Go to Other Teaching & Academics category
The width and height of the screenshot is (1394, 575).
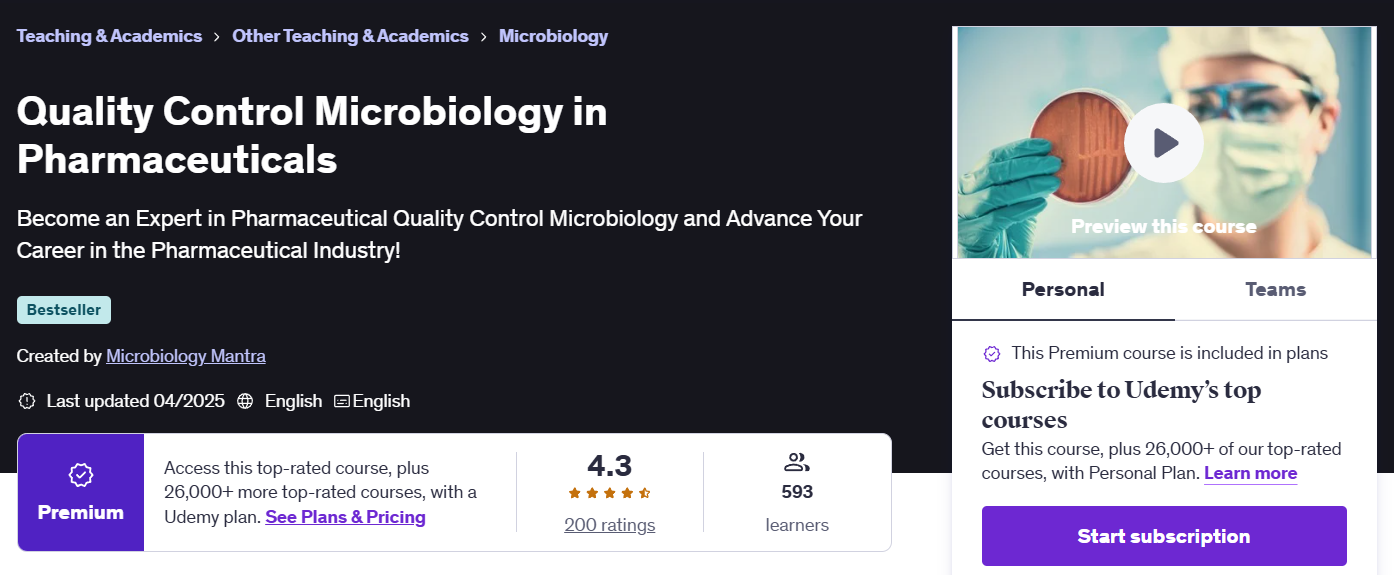[x=350, y=36]
